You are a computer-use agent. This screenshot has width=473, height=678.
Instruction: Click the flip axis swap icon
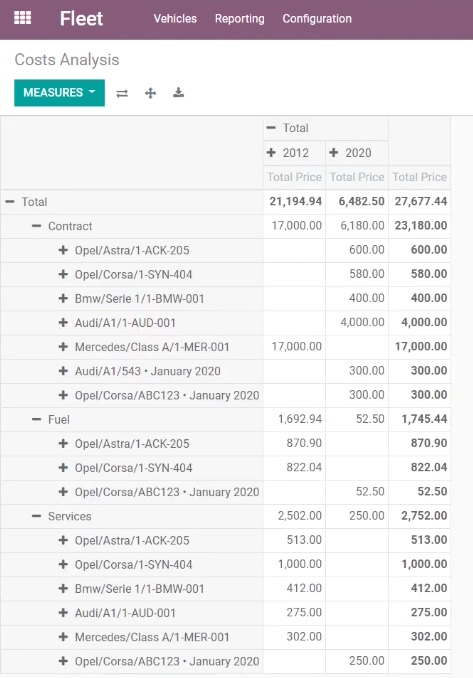click(x=122, y=93)
